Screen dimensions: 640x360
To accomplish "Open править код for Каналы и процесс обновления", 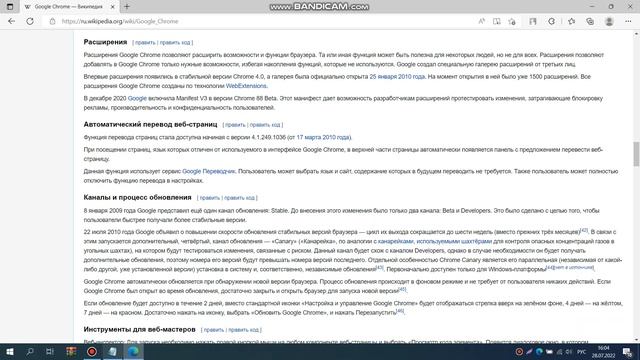I will pyautogui.click(x=239, y=198).
